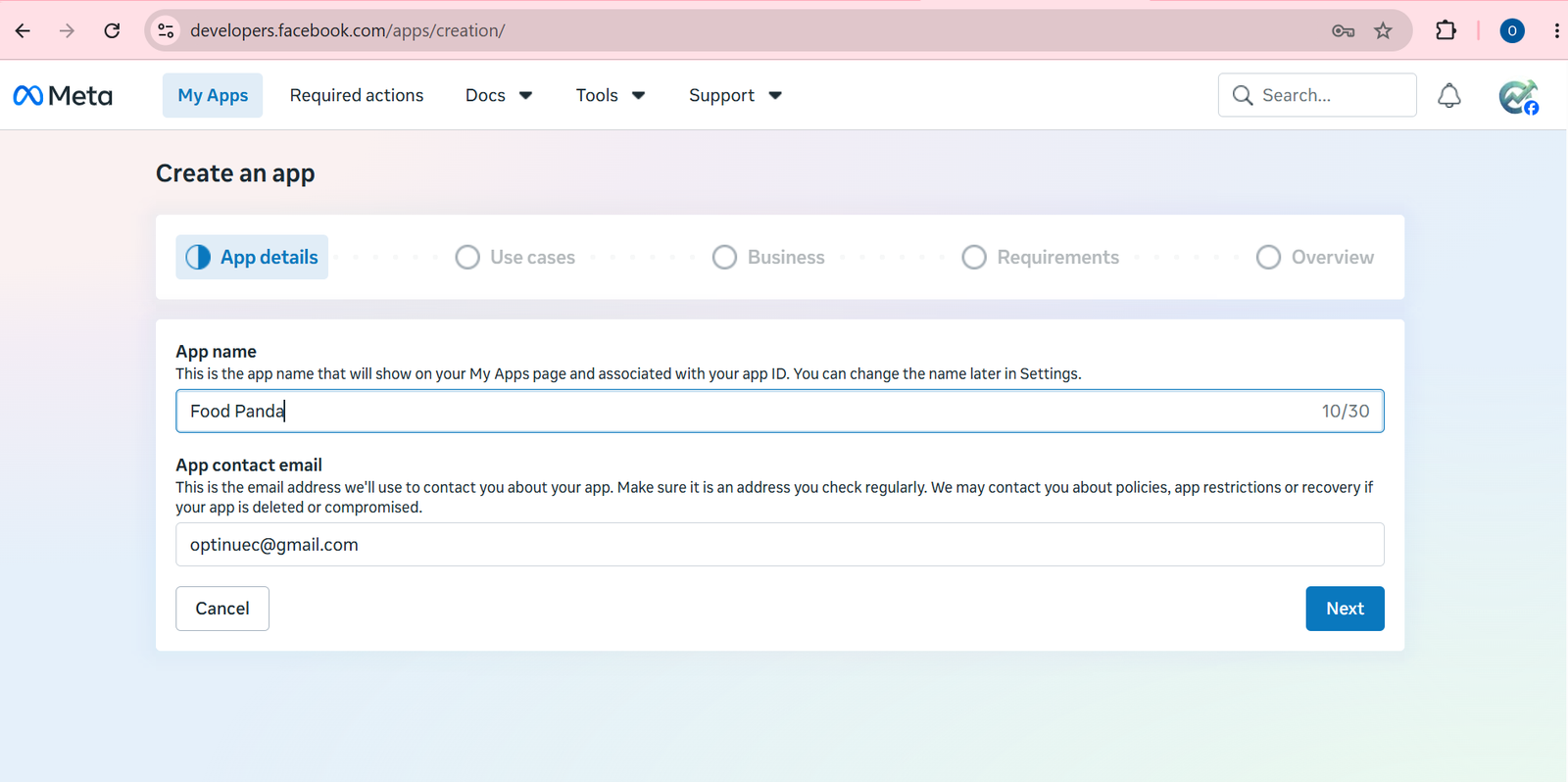Click the App name label
Image resolution: width=1568 pixels, height=782 pixels.
216,352
